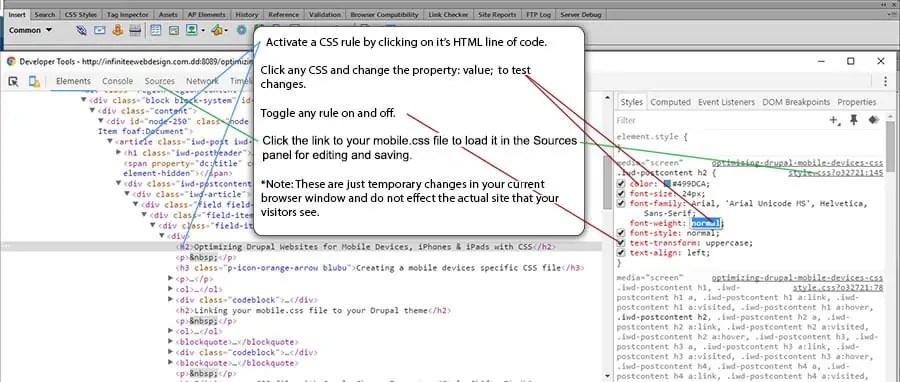Open the Validation tab
Viewport: 900px width, 382px height.
tap(324, 14)
